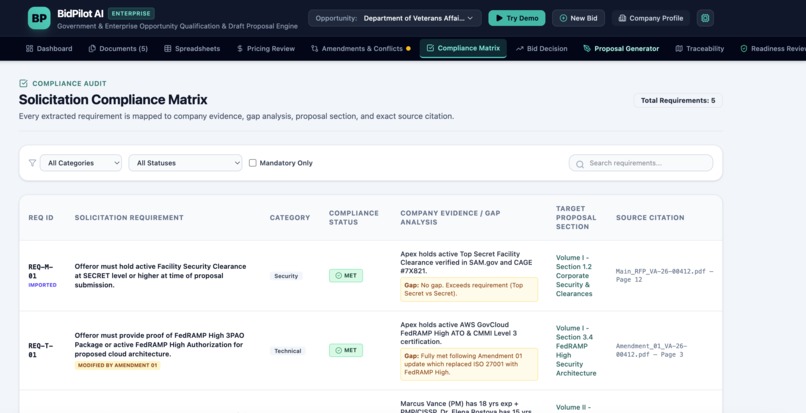Screen dimensions: 806x413
Task: Click the Try Demo button
Action: (517, 18)
